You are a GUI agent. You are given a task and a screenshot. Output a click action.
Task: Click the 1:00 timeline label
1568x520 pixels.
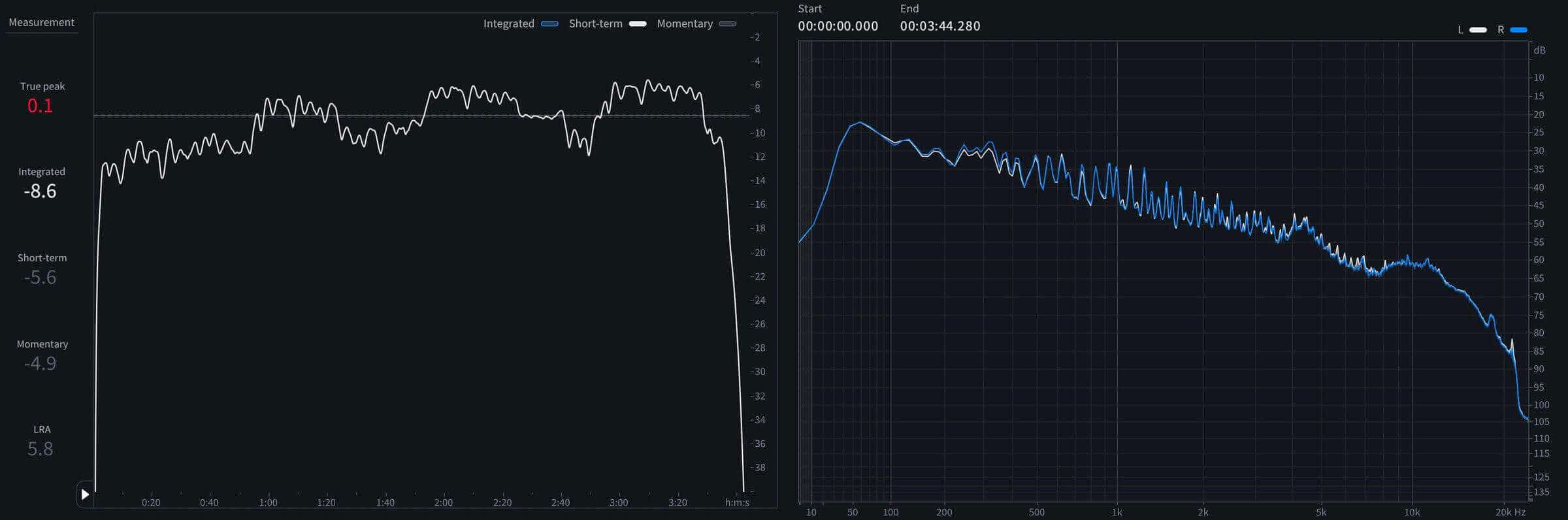pyautogui.click(x=268, y=502)
